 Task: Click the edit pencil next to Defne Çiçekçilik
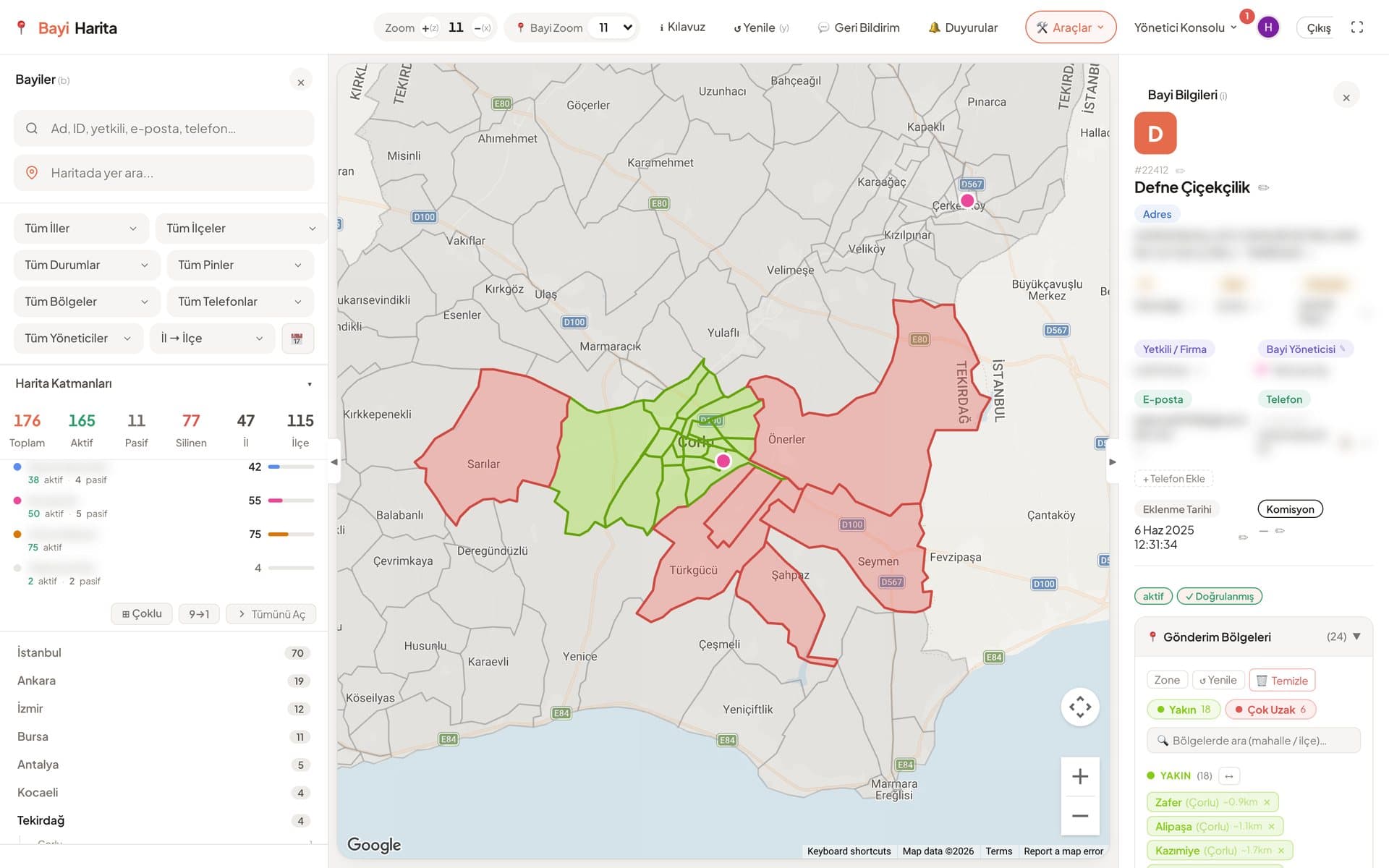1264,188
